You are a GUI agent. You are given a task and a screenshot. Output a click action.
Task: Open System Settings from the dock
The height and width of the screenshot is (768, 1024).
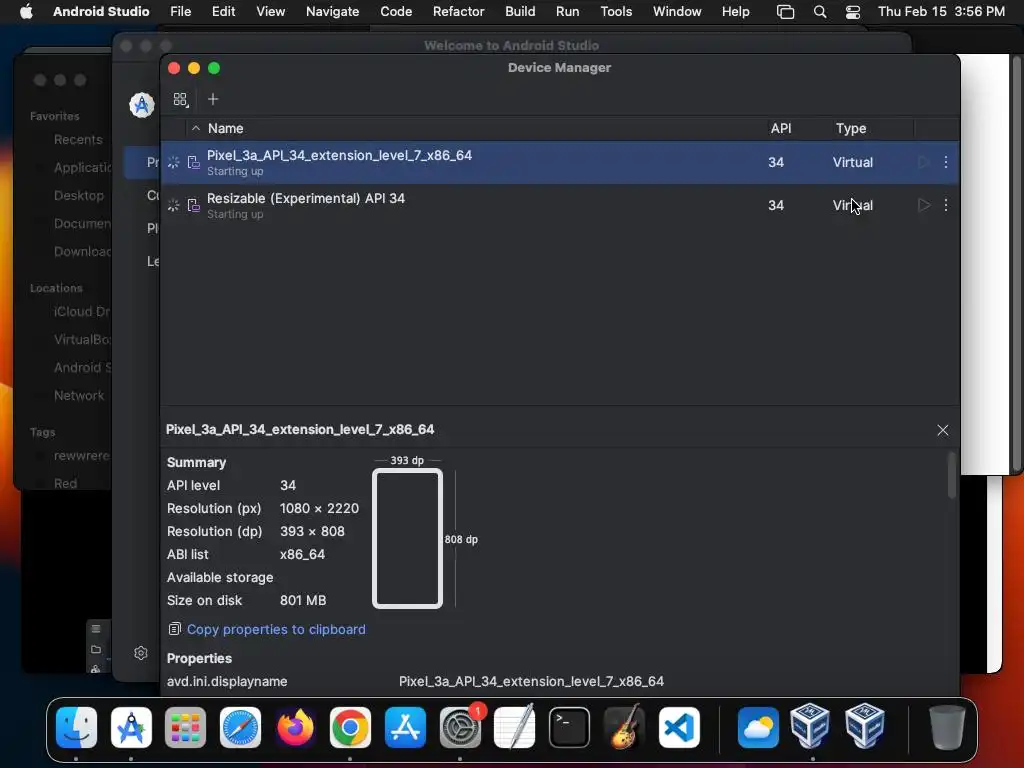coord(460,727)
